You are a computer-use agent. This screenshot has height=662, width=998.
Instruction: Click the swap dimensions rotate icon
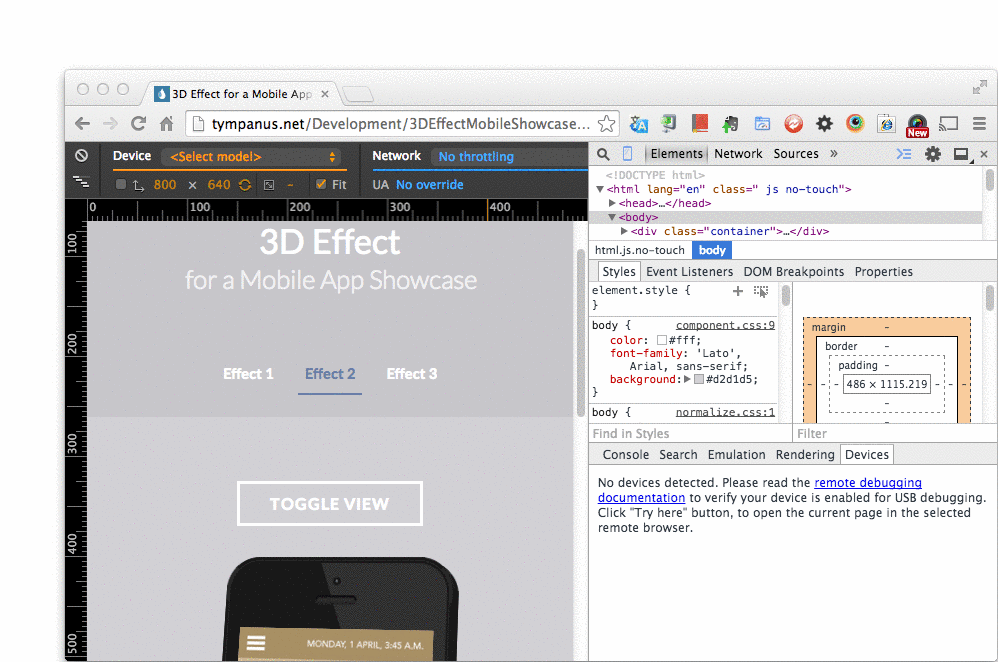point(244,185)
